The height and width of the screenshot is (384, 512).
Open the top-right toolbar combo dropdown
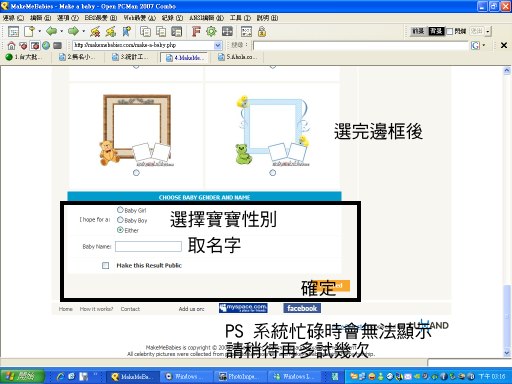click(x=488, y=32)
